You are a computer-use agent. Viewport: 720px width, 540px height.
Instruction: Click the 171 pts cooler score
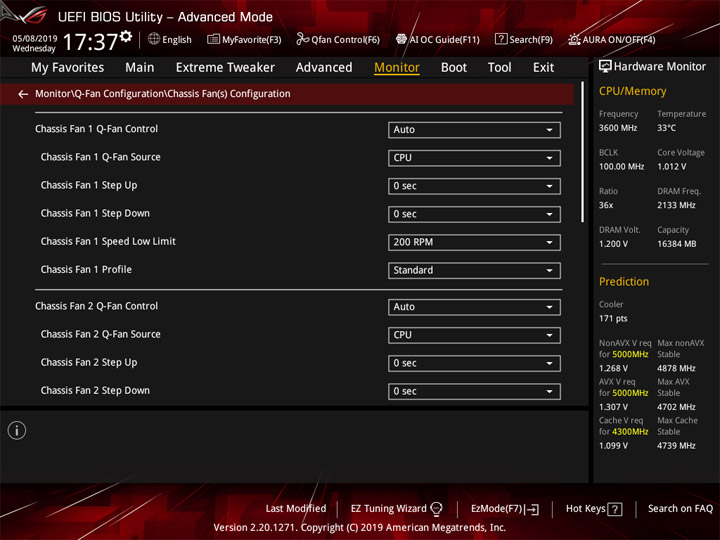pyautogui.click(x=613, y=319)
